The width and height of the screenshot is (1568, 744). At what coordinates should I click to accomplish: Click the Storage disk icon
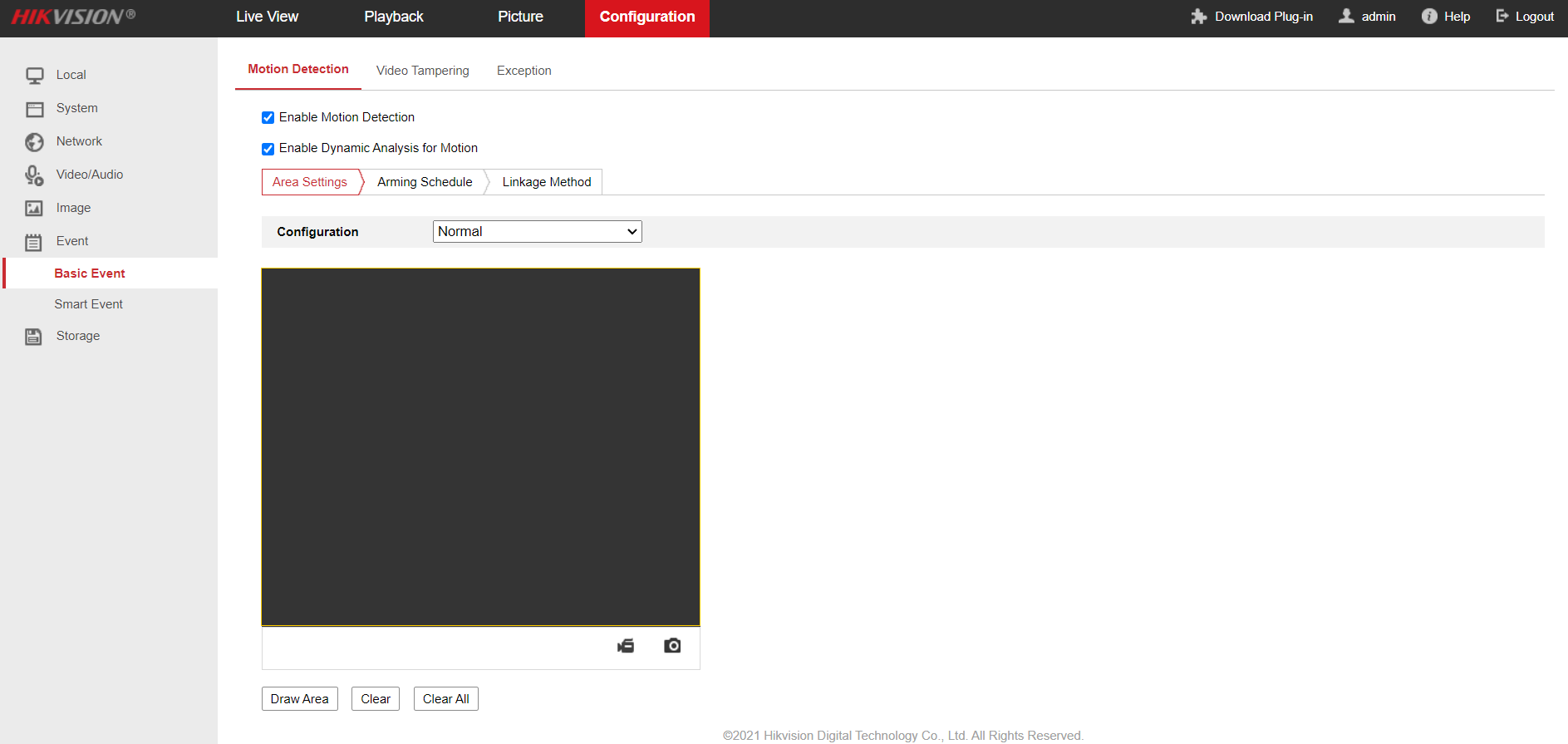[x=34, y=337]
